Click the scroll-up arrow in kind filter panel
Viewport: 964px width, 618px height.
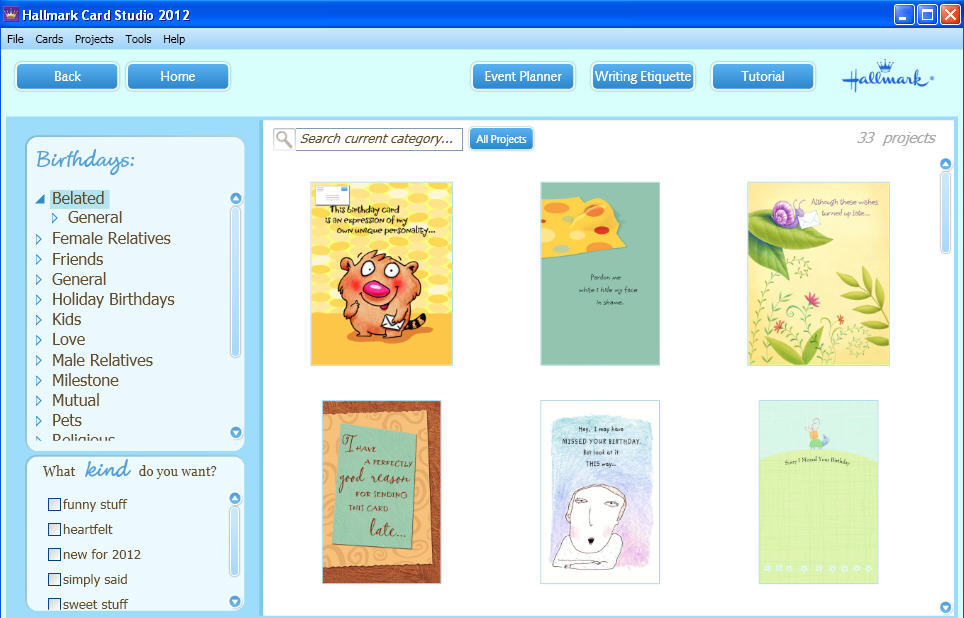(x=235, y=498)
